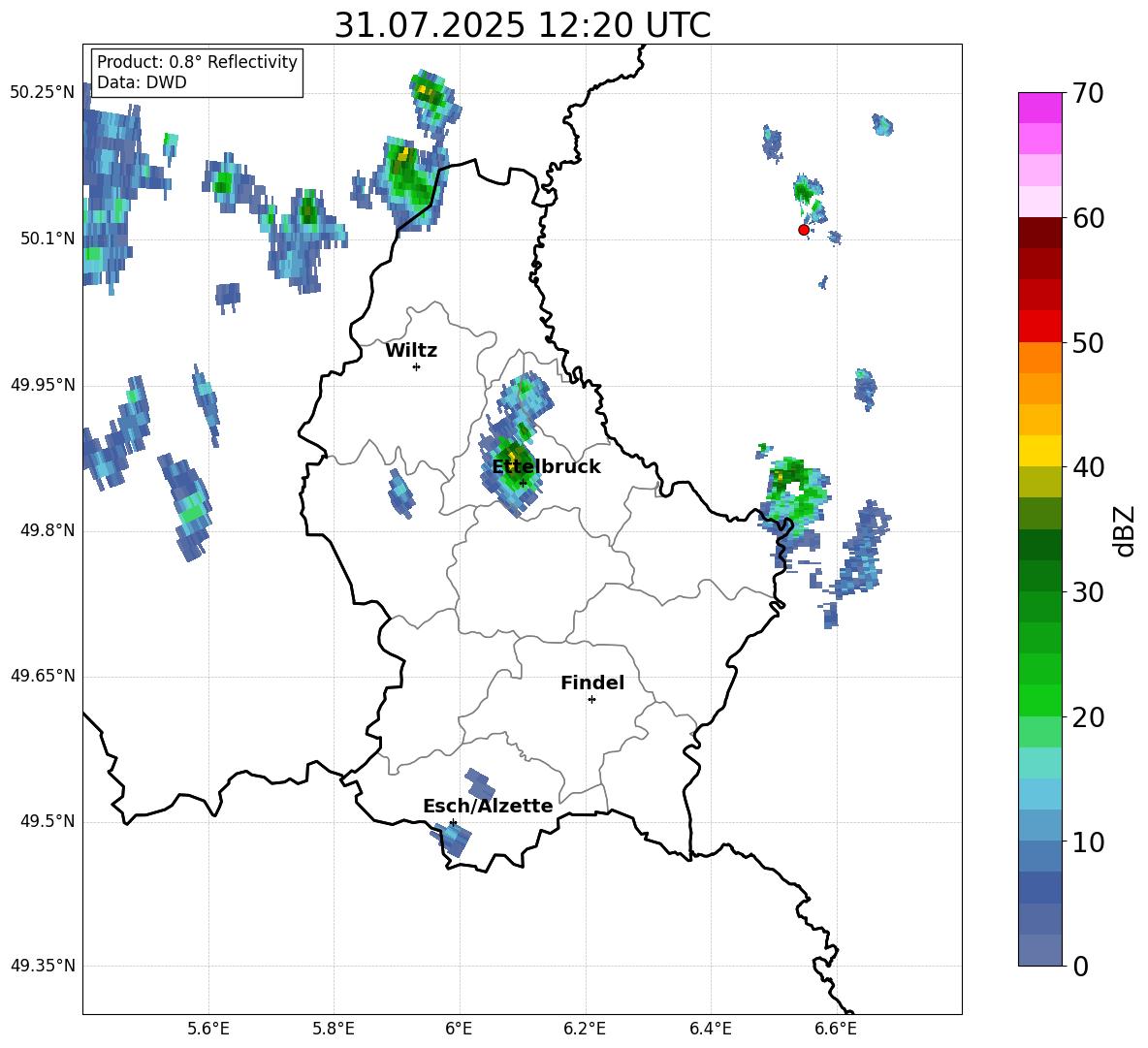Image resolution: width=1148 pixels, height=1048 pixels.
Task: Pick the yellow swatch just above 40 dBZ
Action: [1039, 451]
